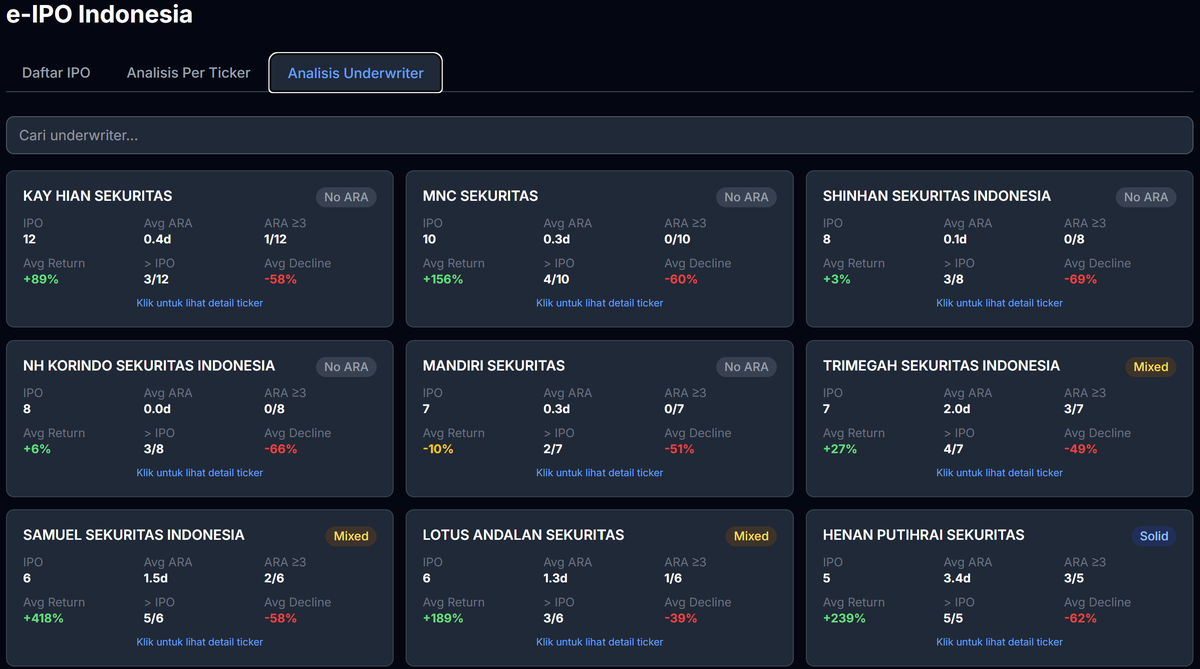The width and height of the screenshot is (1200, 669).
Task: Click the Mixed badge on LOTUS ANDALAN
Action: (x=751, y=536)
